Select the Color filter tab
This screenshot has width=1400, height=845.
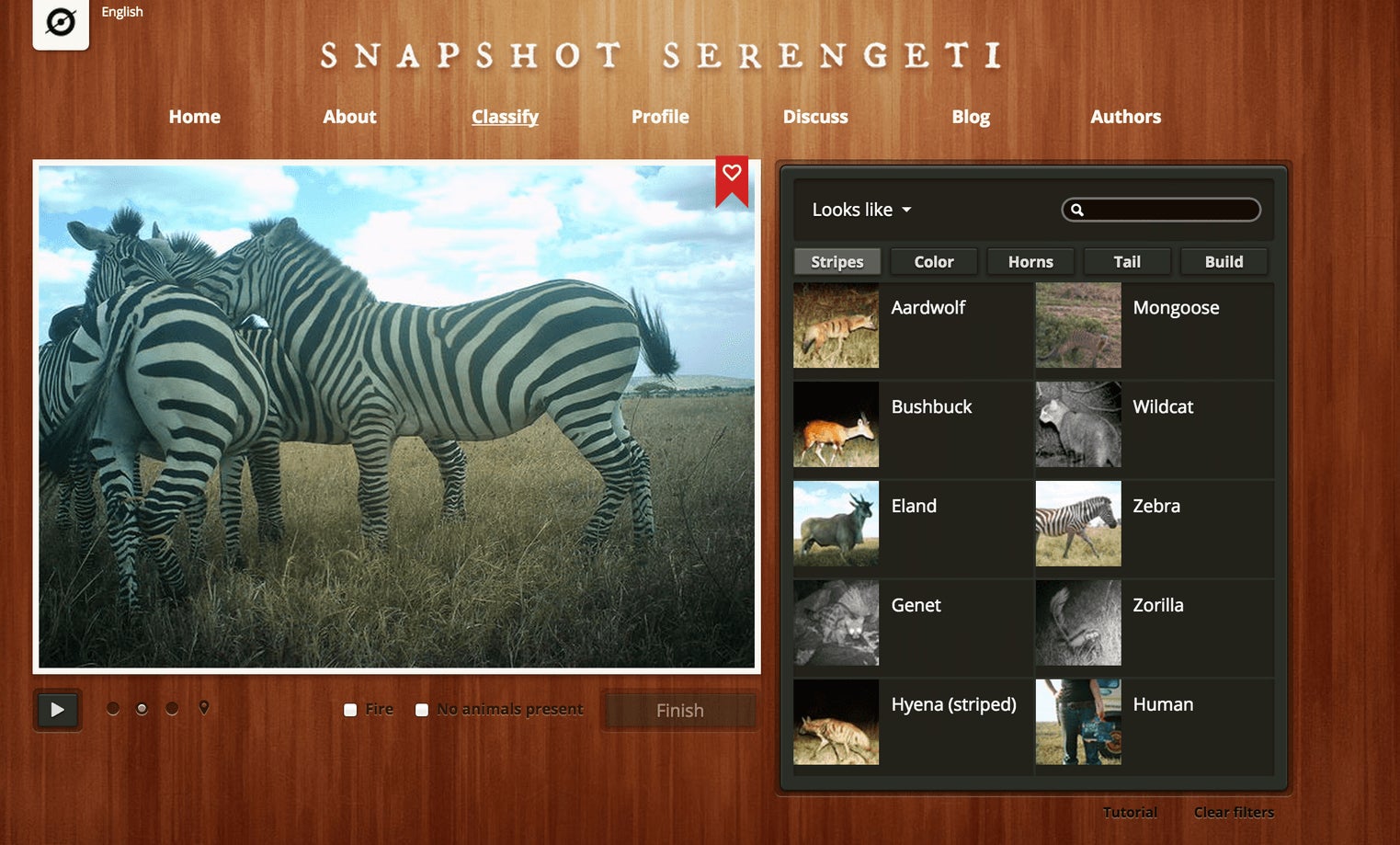pyautogui.click(x=934, y=262)
